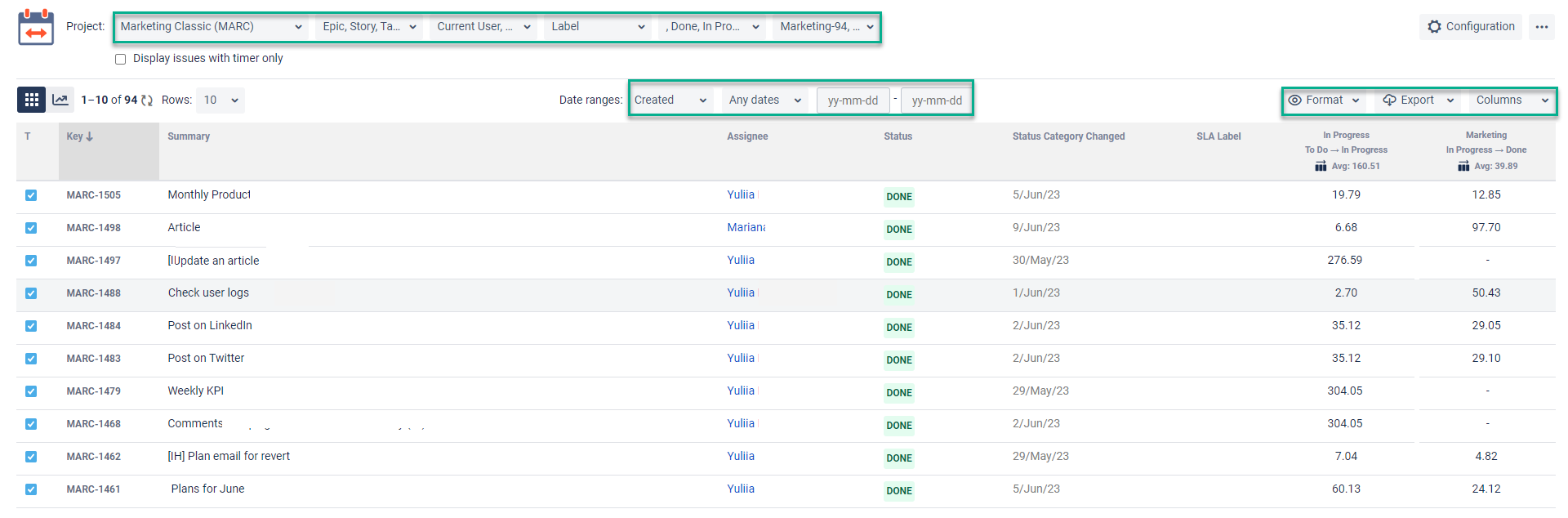
Task: Click the calendar icon under In Progress column
Action: 1321,166
